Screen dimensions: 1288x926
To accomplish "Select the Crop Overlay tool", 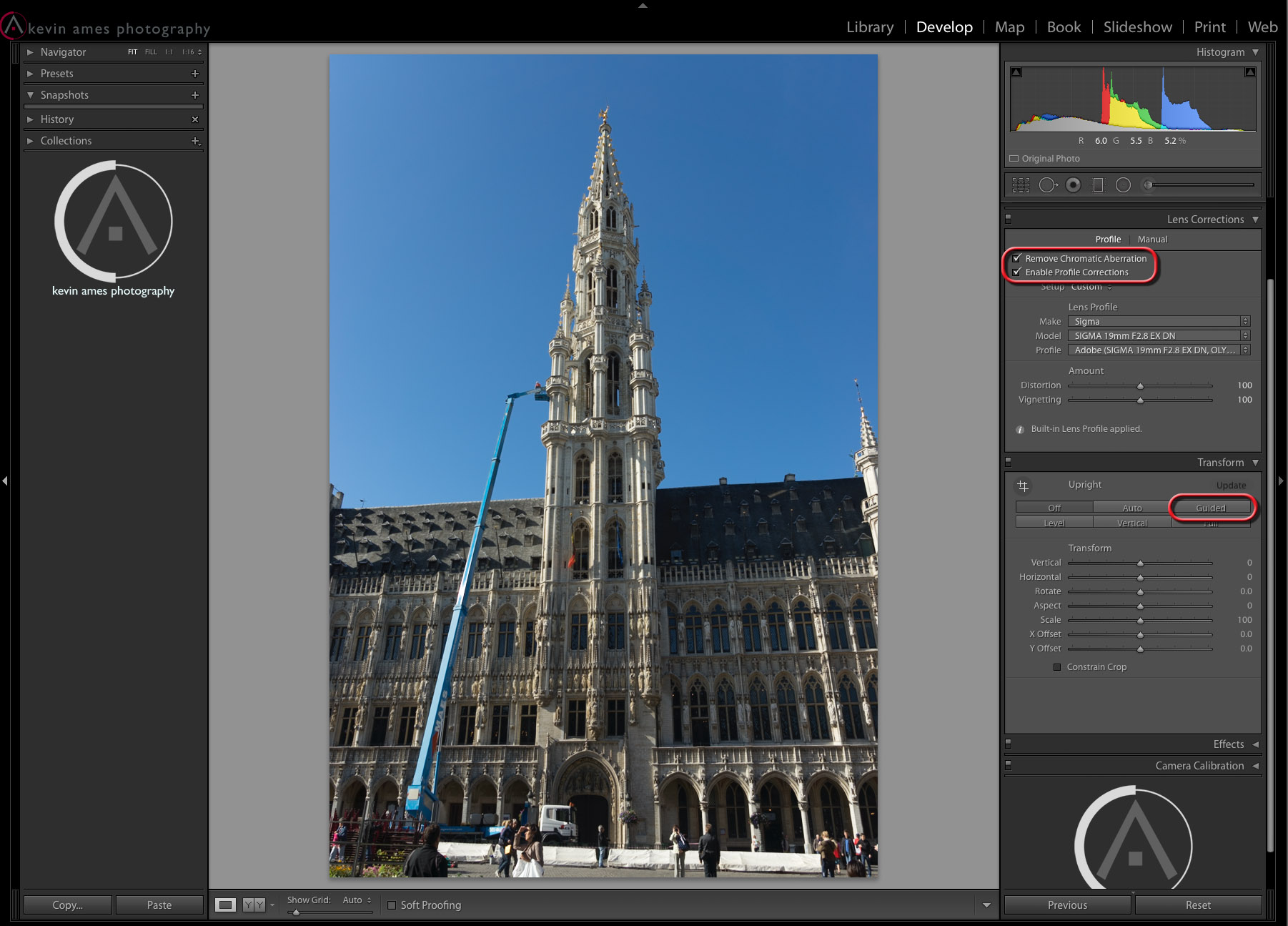I will pos(1021,185).
